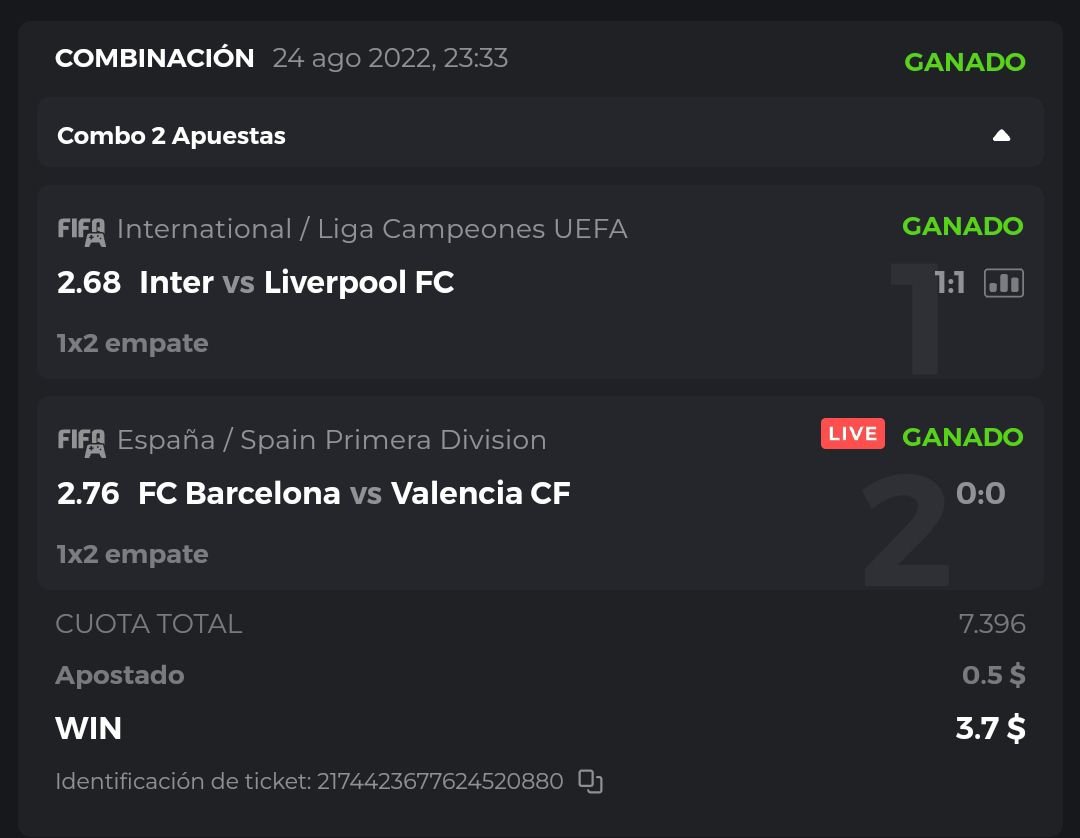Collapse the Combo 2 Apuestas arrow
Viewport: 1080px width, 838px height.
point(1001,136)
